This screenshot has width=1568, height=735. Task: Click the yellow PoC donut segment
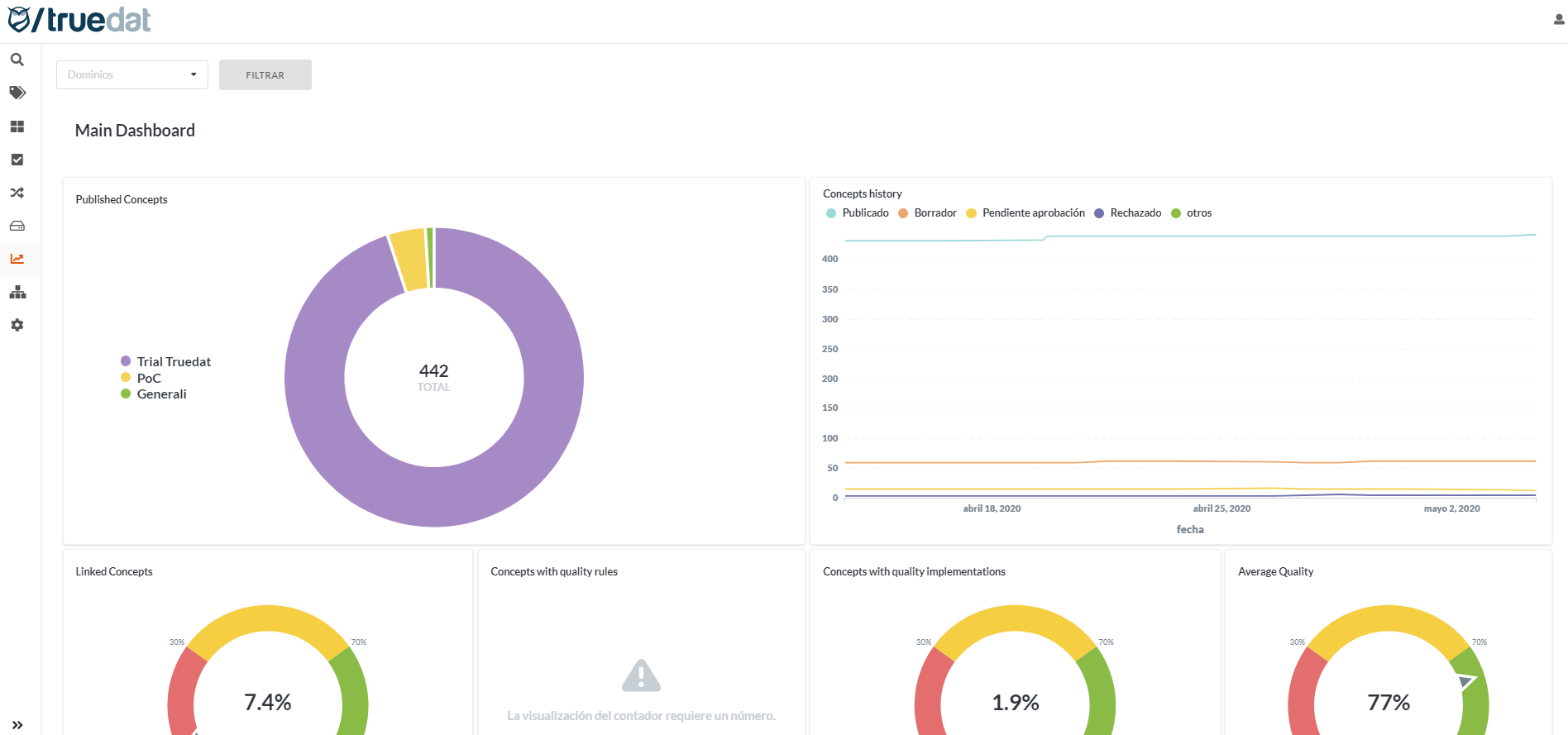point(409,260)
